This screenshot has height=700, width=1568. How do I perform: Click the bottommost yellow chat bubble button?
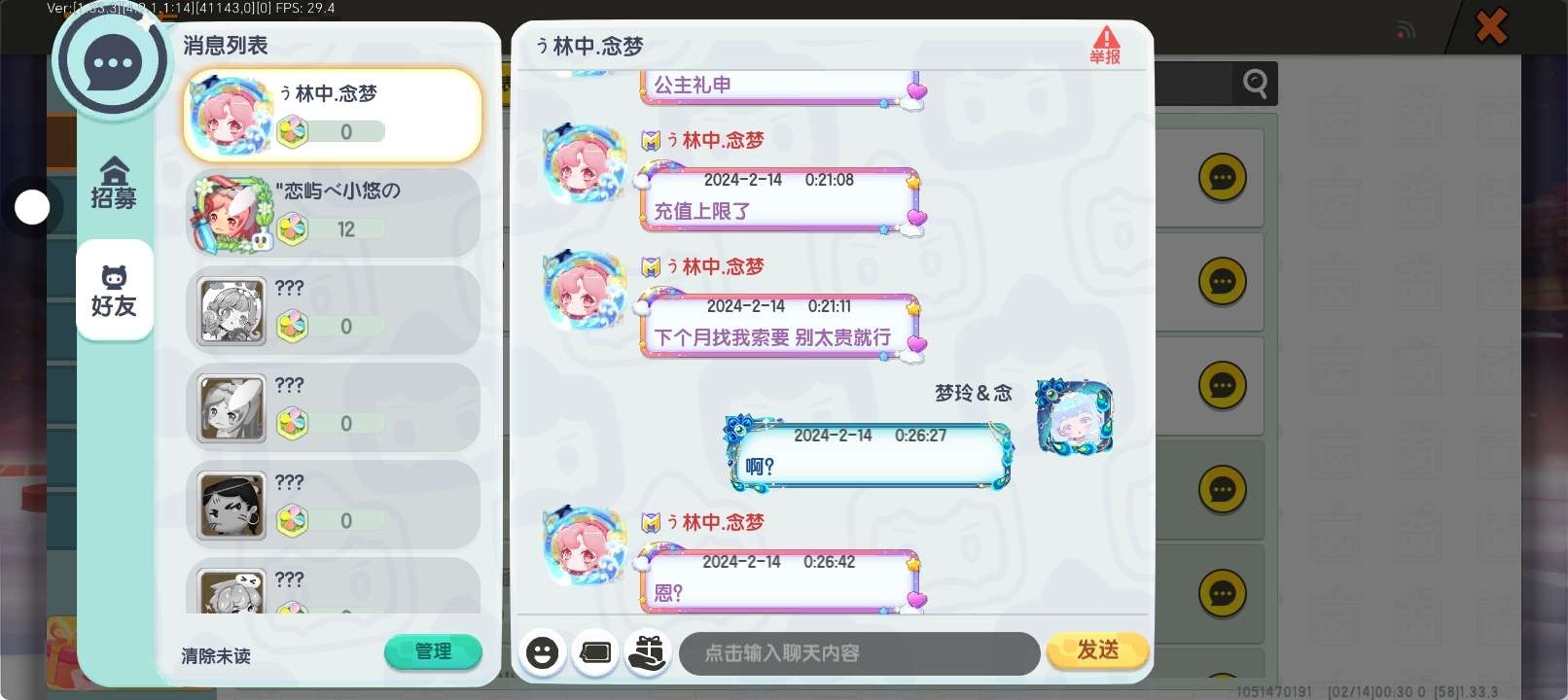click(1223, 593)
